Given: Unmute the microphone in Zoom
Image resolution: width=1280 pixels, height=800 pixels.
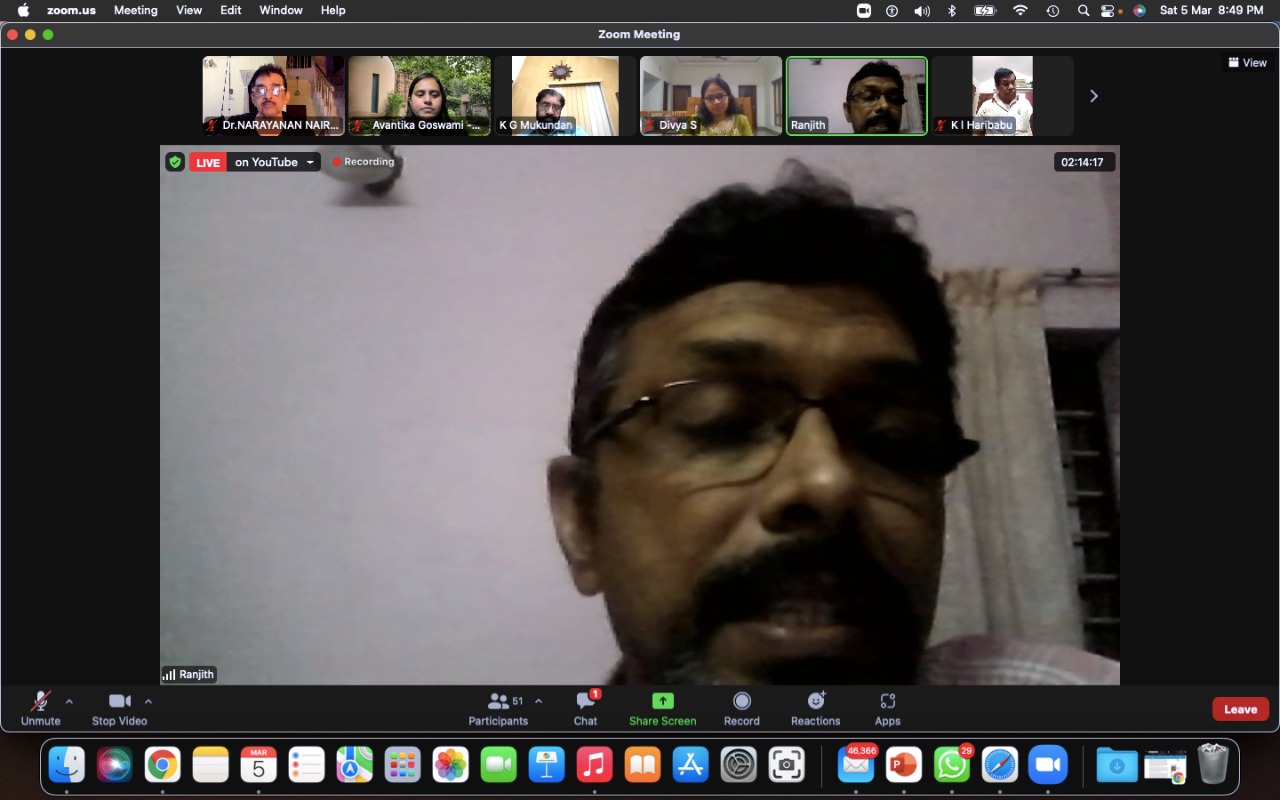Looking at the screenshot, I should coord(40,708).
